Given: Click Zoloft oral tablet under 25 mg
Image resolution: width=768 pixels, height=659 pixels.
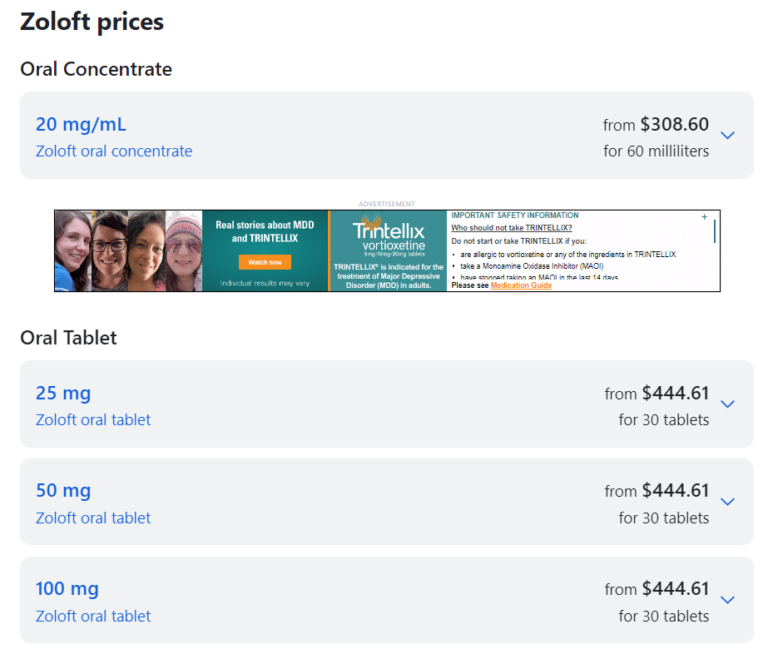Looking at the screenshot, I should coord(93,420).
